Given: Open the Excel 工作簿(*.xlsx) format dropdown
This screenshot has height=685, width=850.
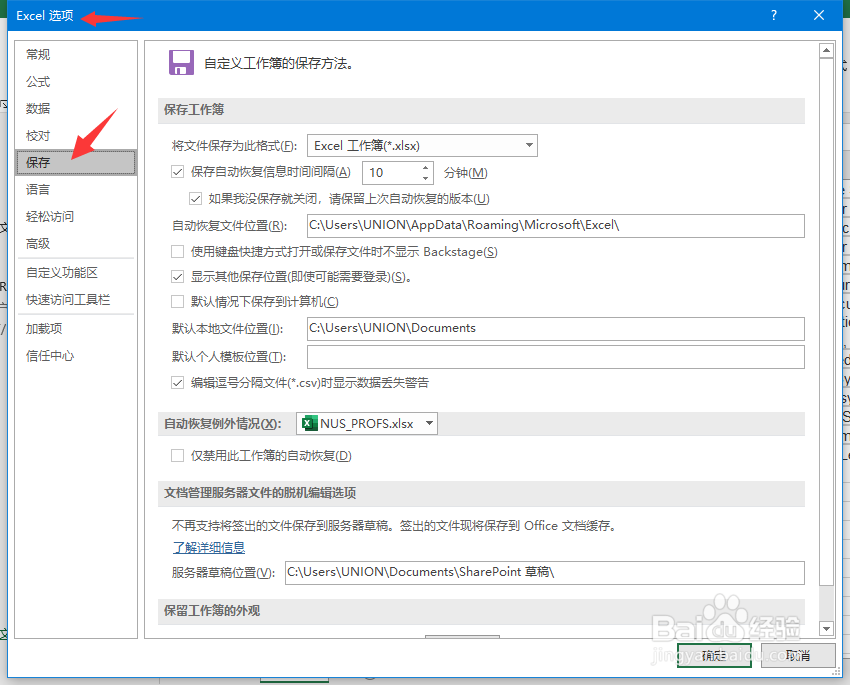Looking at the screenshot, I should click(529, 145).
